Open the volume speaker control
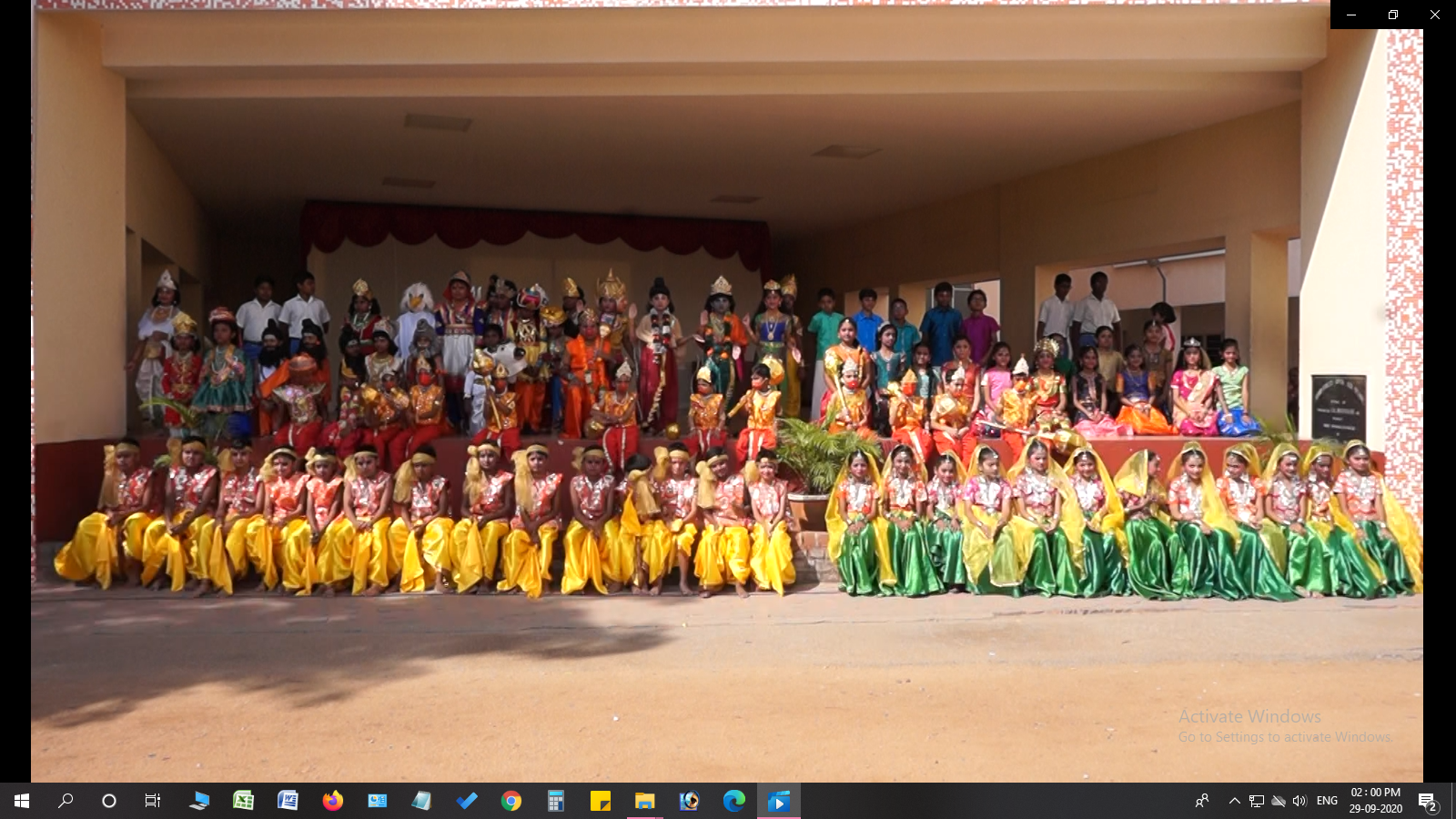1456x819 pixels. tap(1299, 801)
